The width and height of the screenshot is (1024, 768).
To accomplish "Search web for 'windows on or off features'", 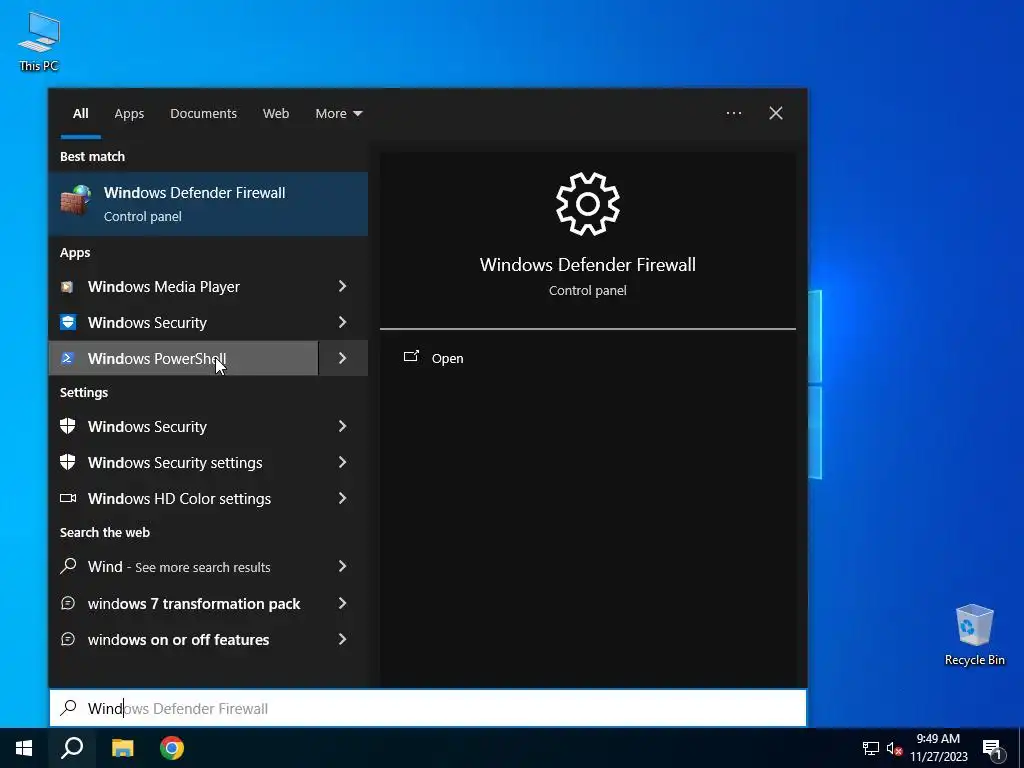I will point(184,639).
